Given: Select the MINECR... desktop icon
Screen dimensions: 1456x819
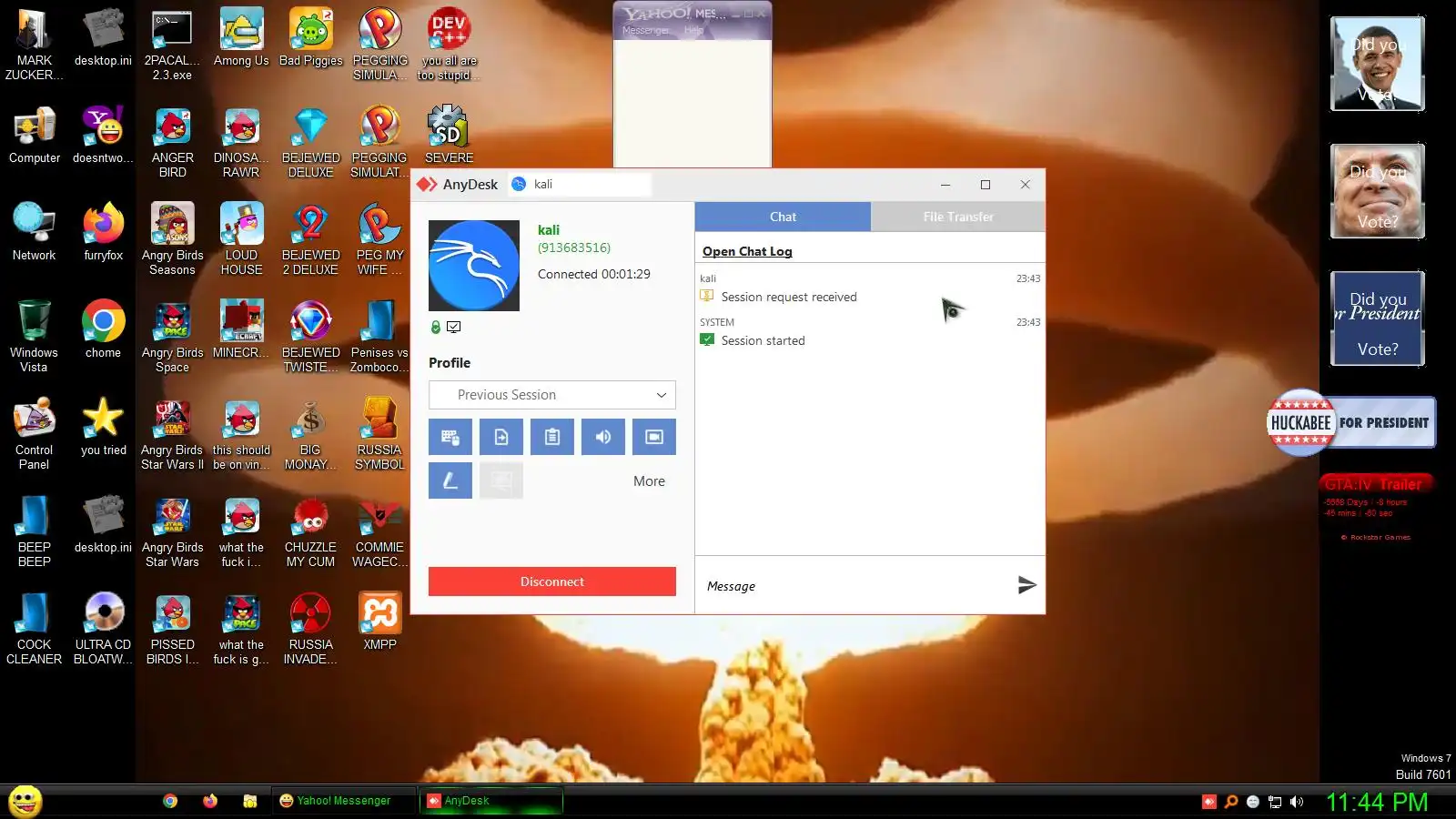Looking at the screenshot, I should click(x=241, y=329).
